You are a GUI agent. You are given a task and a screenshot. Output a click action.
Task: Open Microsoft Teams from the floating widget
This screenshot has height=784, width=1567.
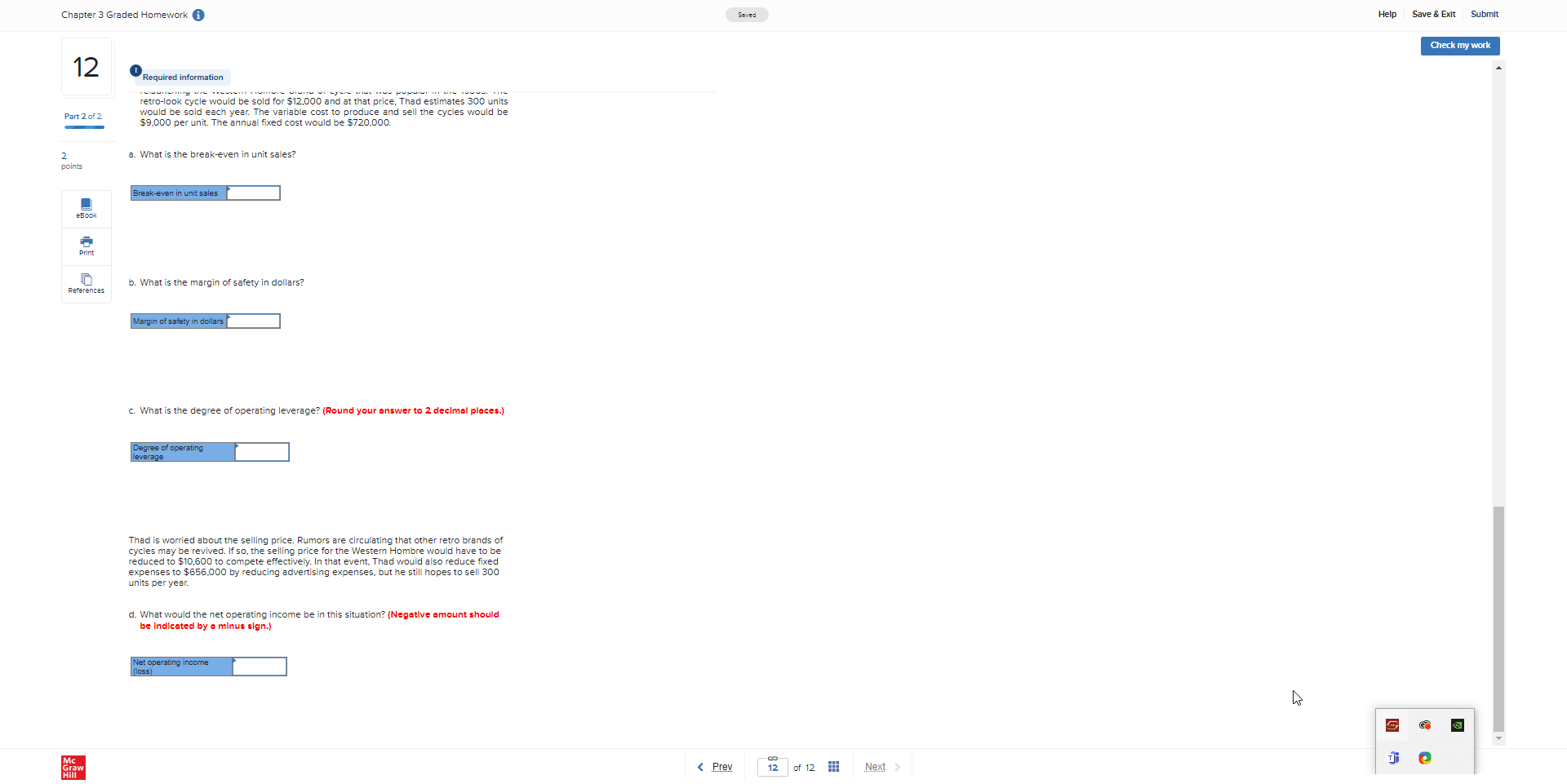point(1393,758)
